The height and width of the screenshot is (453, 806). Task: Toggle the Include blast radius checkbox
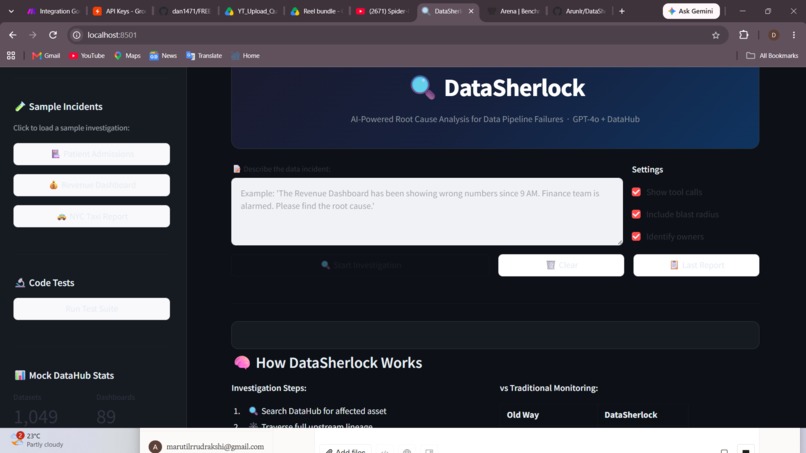point(636,214)
